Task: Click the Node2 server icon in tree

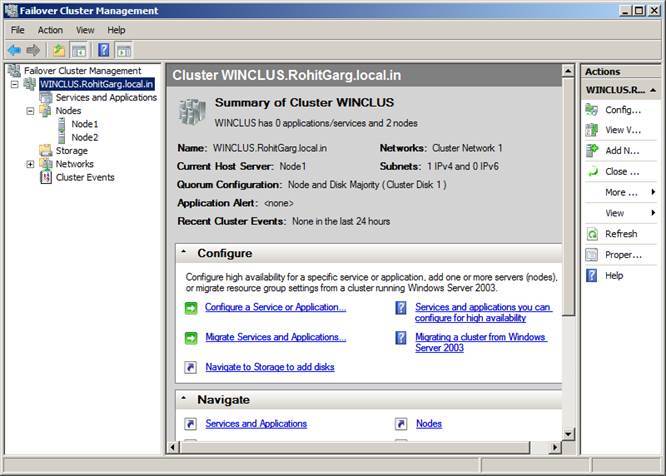Action: coord(62,138)
